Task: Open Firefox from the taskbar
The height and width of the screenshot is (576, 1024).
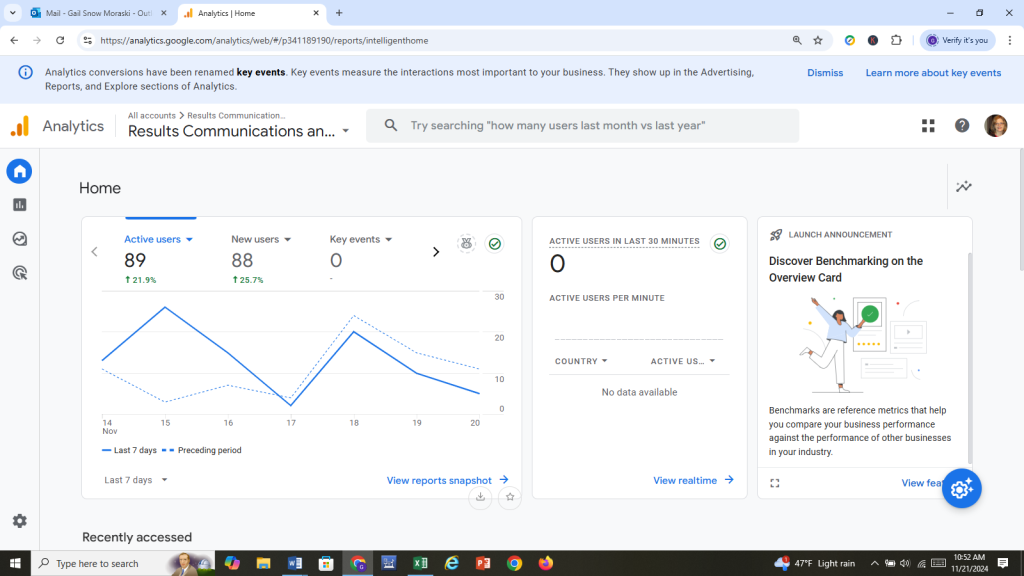Action: (545, 563)
